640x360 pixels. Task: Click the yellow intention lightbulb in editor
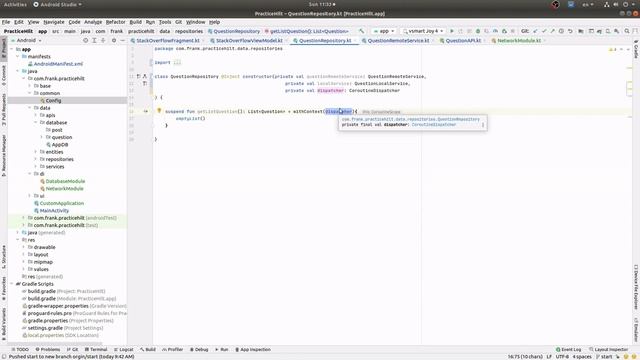159,111
